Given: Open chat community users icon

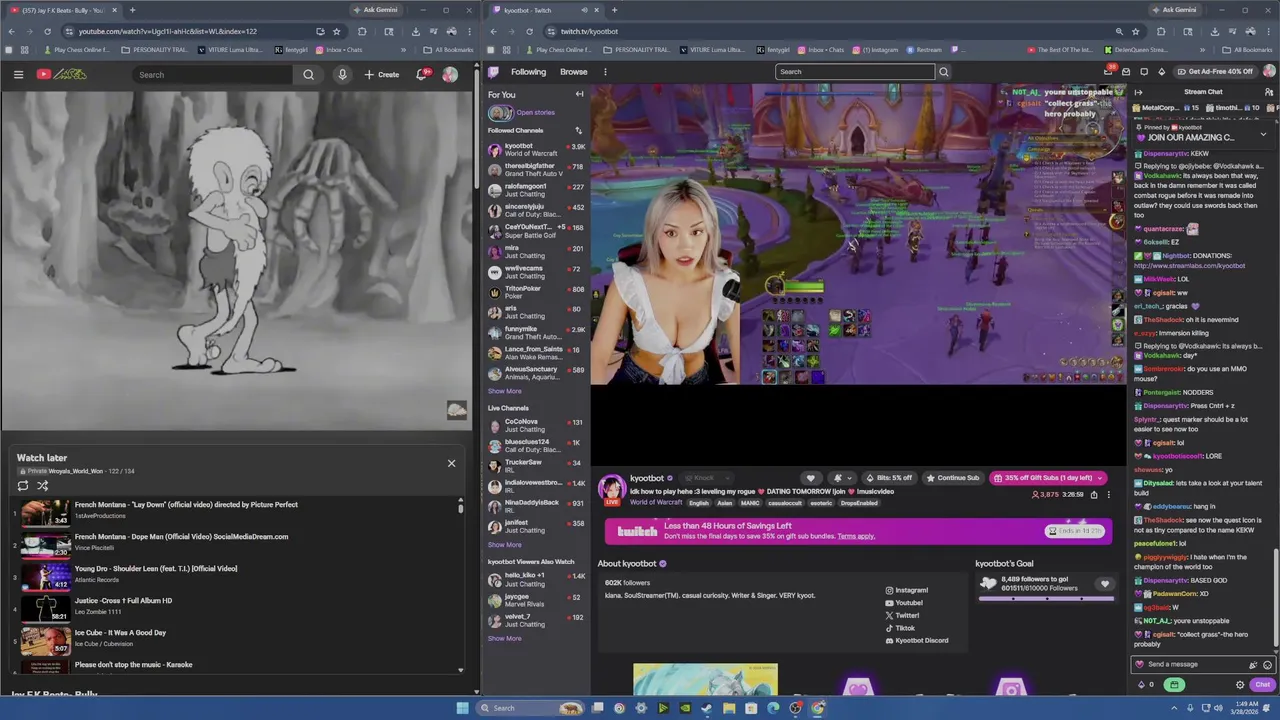Looking at the screenshot, I should pos(1269,92).
